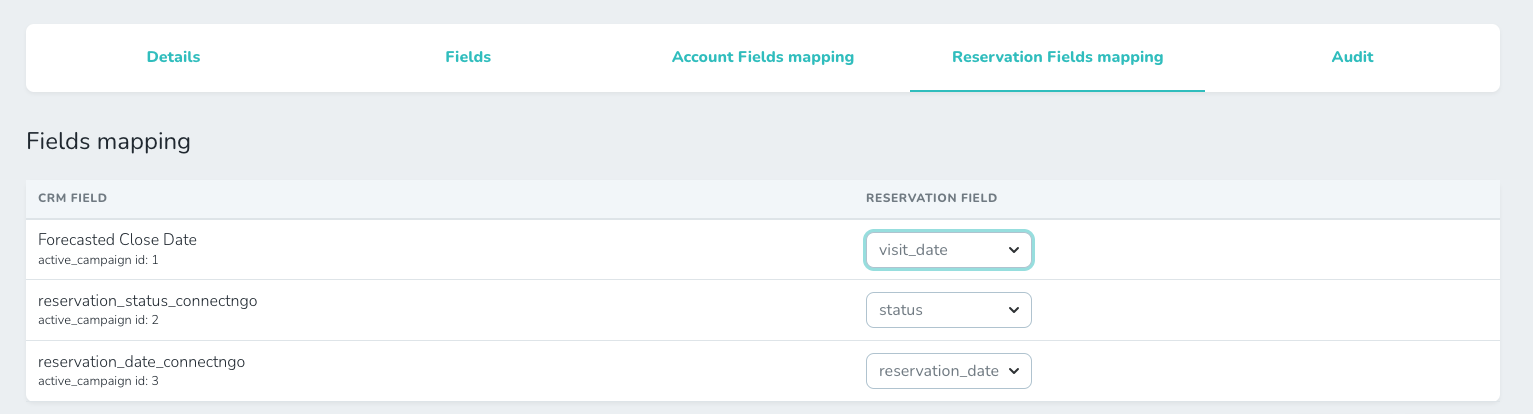Screen dimensions: 1533x414
Task: Click the reservation_status_connectngo field label
Action: tap(147, 301)
